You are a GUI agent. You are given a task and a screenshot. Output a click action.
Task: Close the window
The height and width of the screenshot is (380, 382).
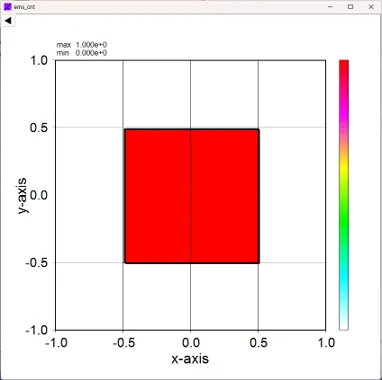tap(371, 7)
